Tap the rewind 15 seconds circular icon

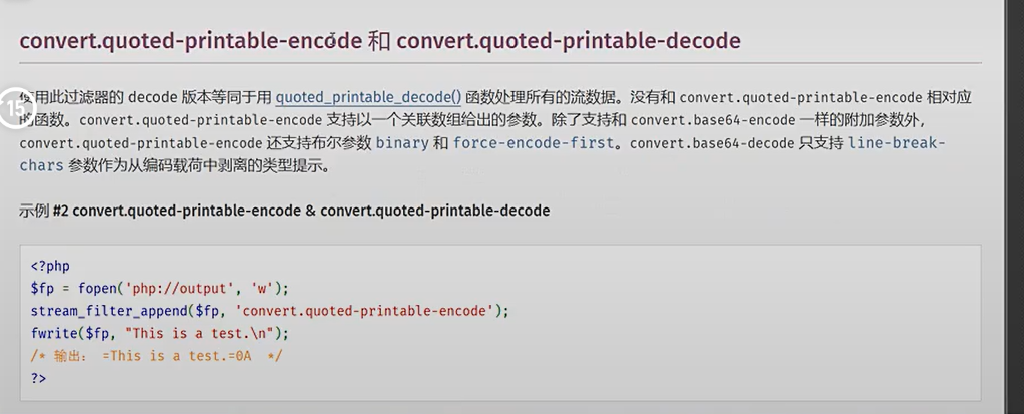point(13,107)
